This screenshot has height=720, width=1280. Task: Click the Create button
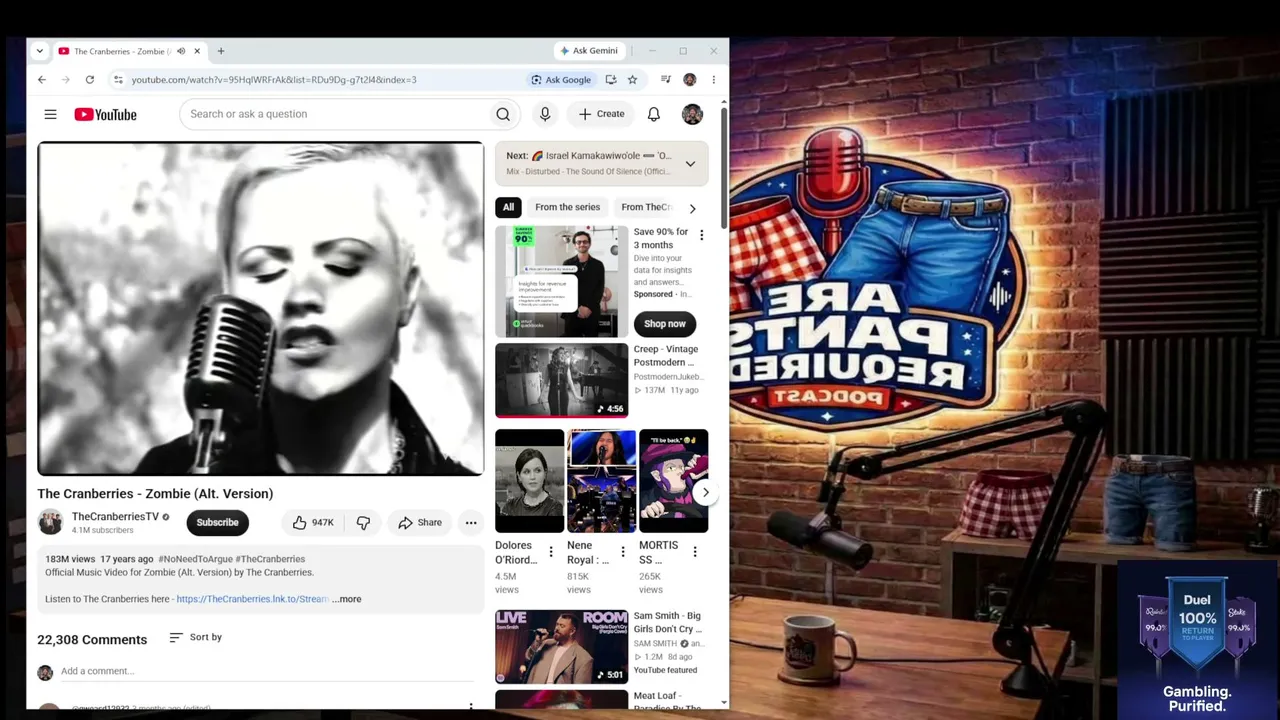[601, 114]
